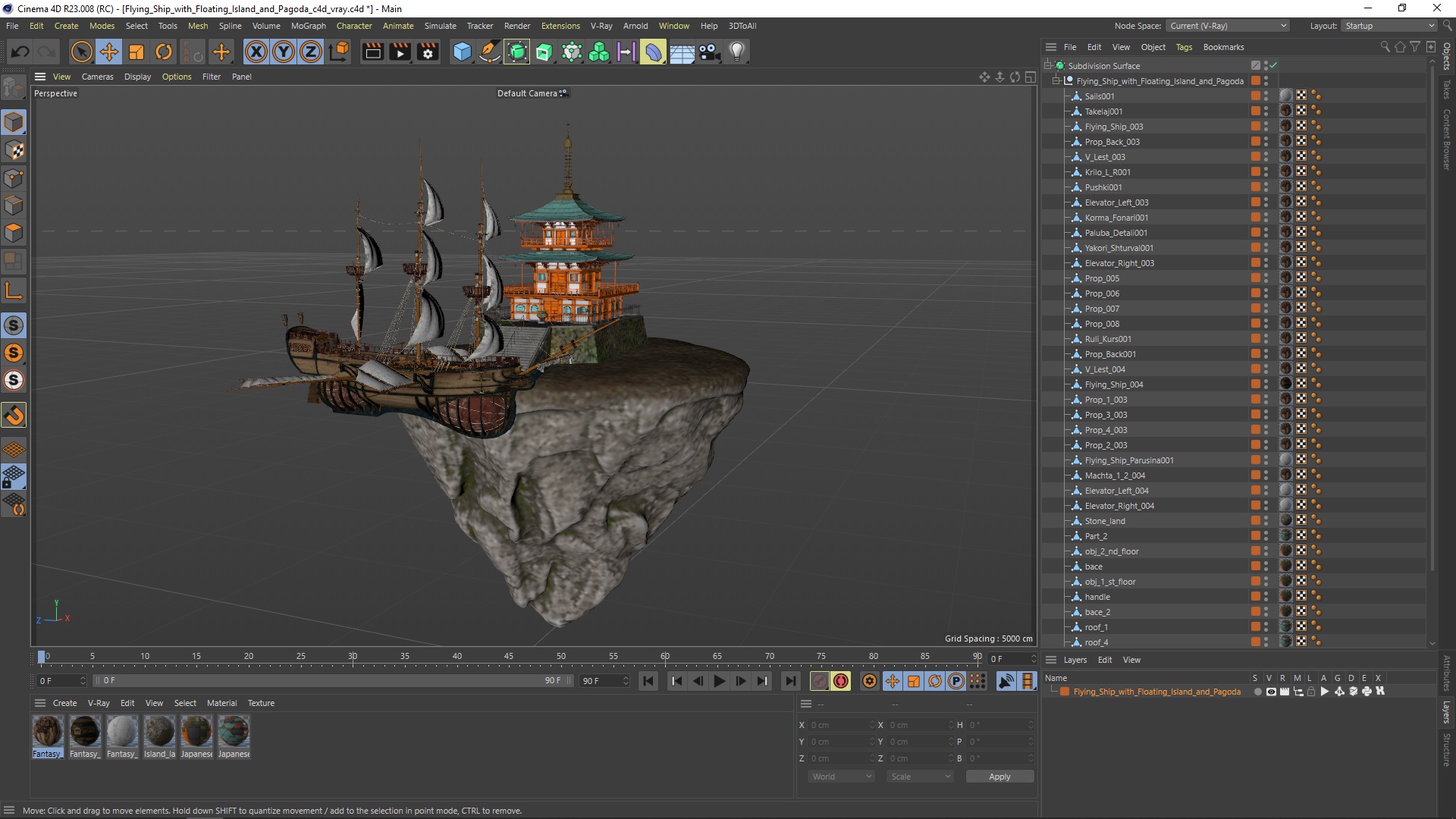
Task: Open viewport hamburger menu
Action: point(40,77)
